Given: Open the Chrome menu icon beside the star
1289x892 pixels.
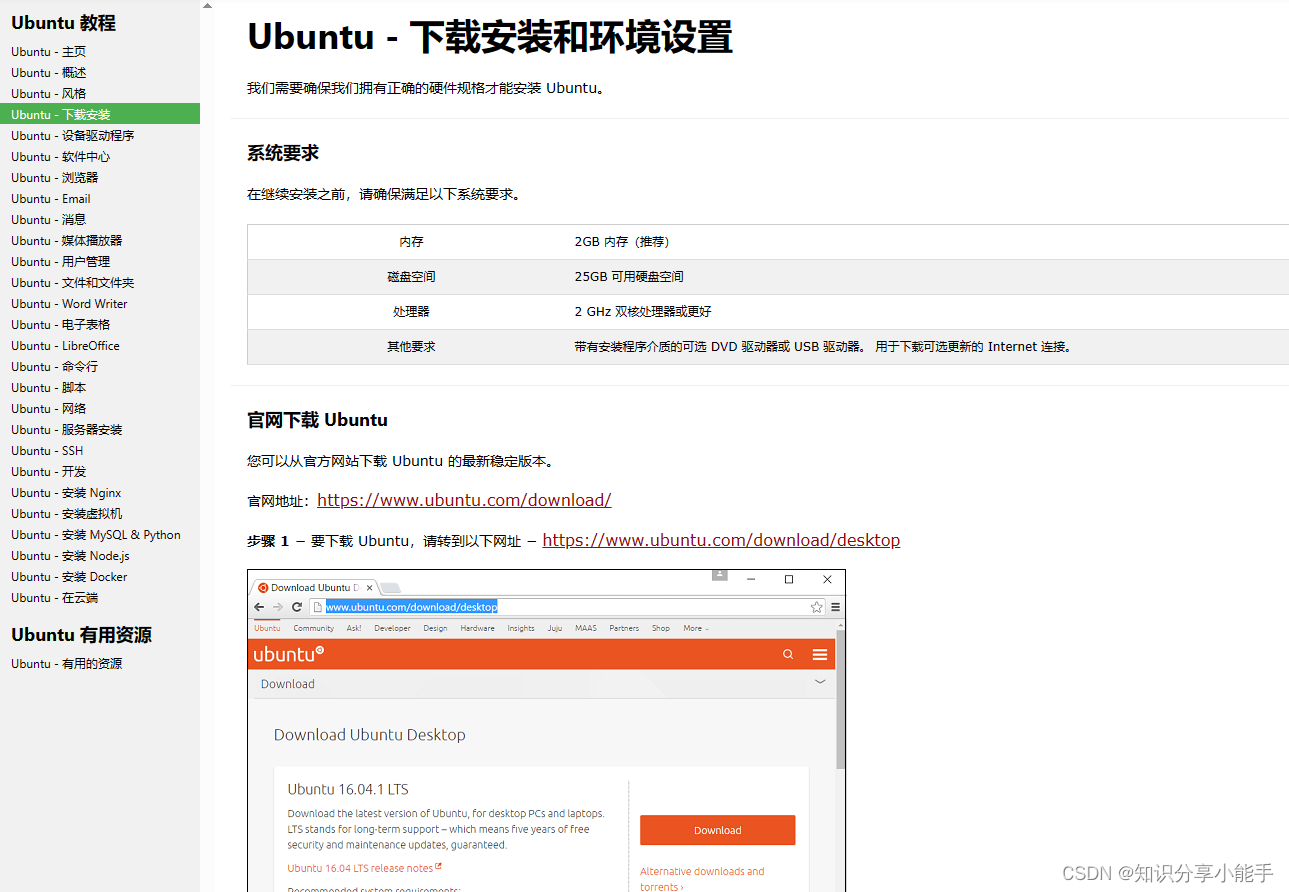Looking at the screenshot, I should (836, 607).
